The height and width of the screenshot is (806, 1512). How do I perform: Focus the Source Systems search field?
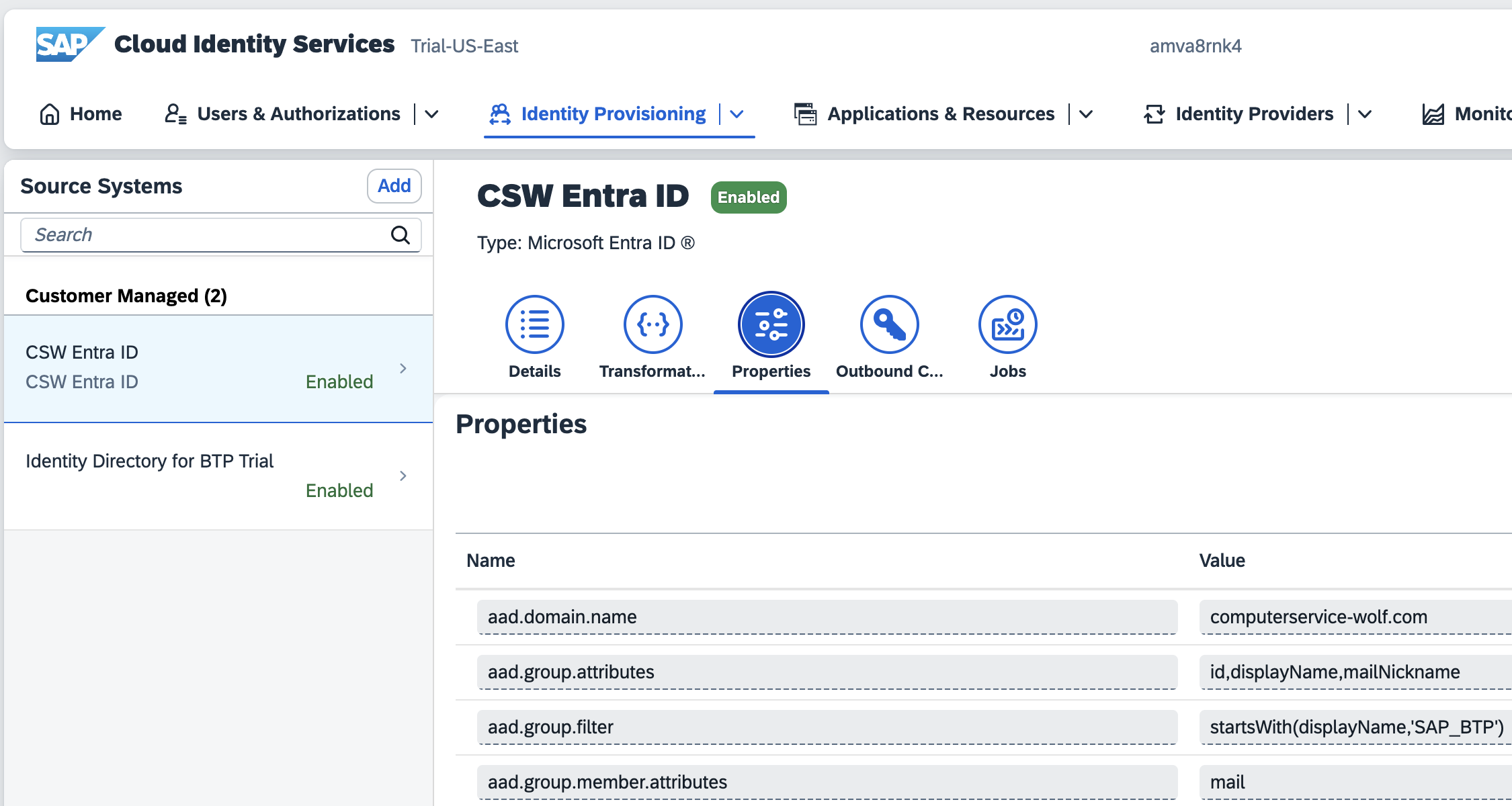point(221,235)
